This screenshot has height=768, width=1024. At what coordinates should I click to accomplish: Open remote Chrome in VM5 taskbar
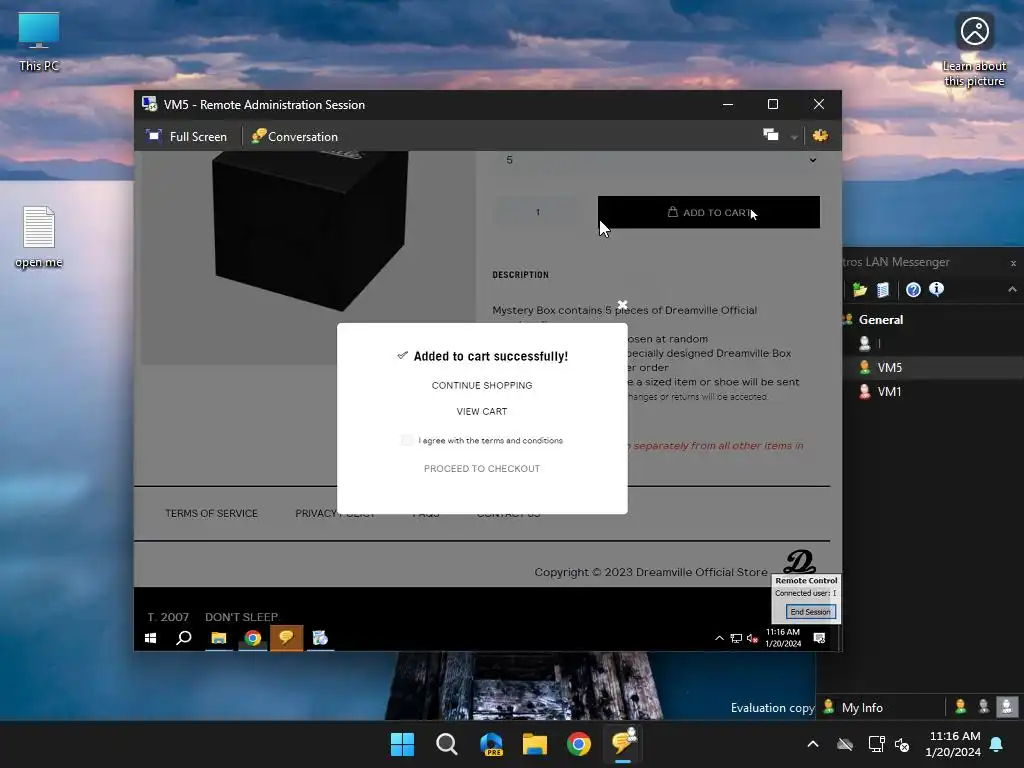click(x=253, y=638)
